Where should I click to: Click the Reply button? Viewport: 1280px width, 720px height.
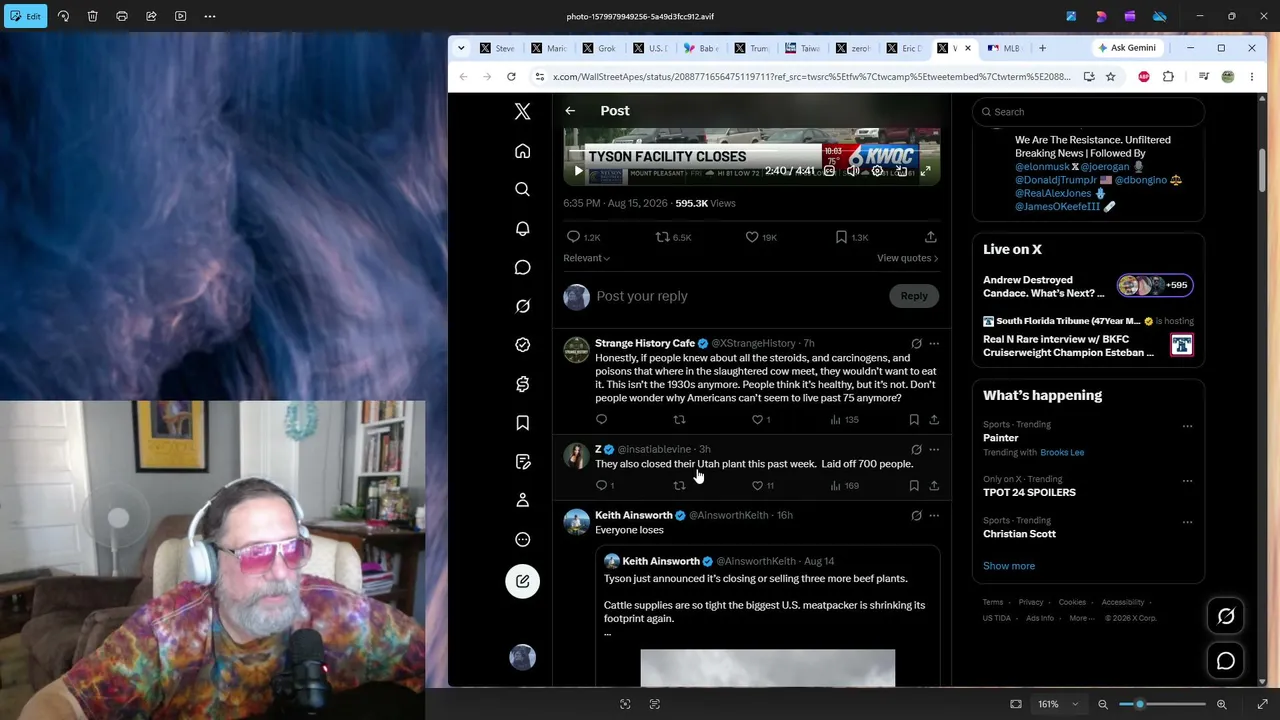(914, 296)
